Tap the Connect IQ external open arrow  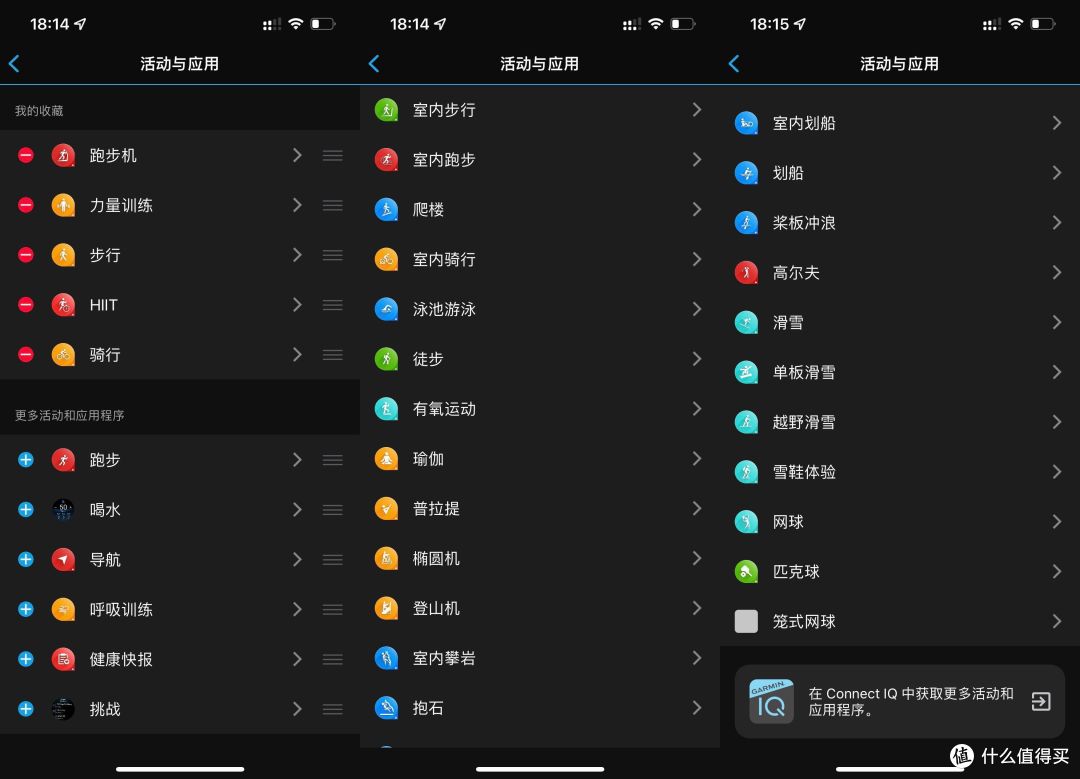click(1041, 701)
